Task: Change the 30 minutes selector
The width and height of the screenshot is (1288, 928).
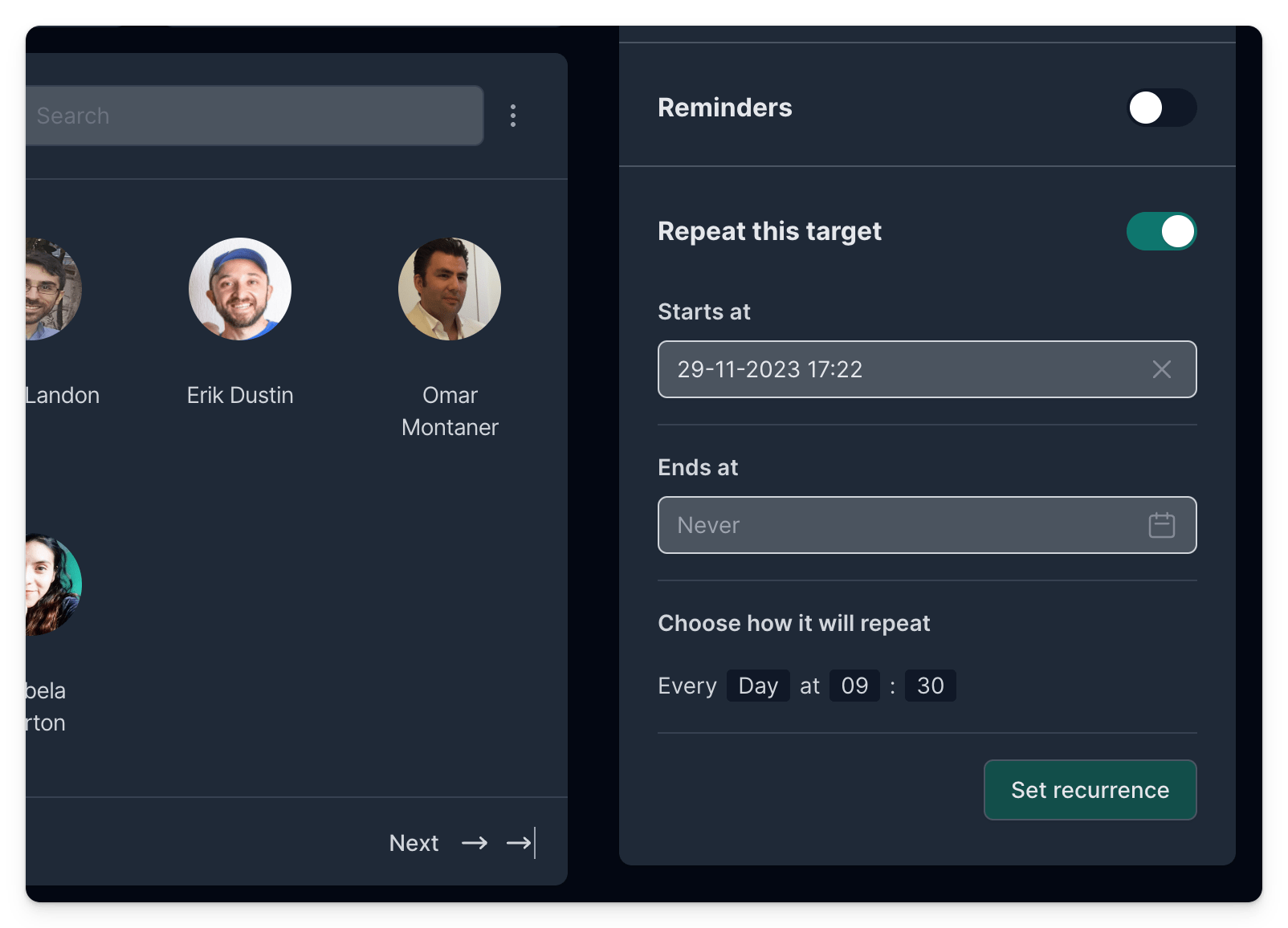Action: 930,686
